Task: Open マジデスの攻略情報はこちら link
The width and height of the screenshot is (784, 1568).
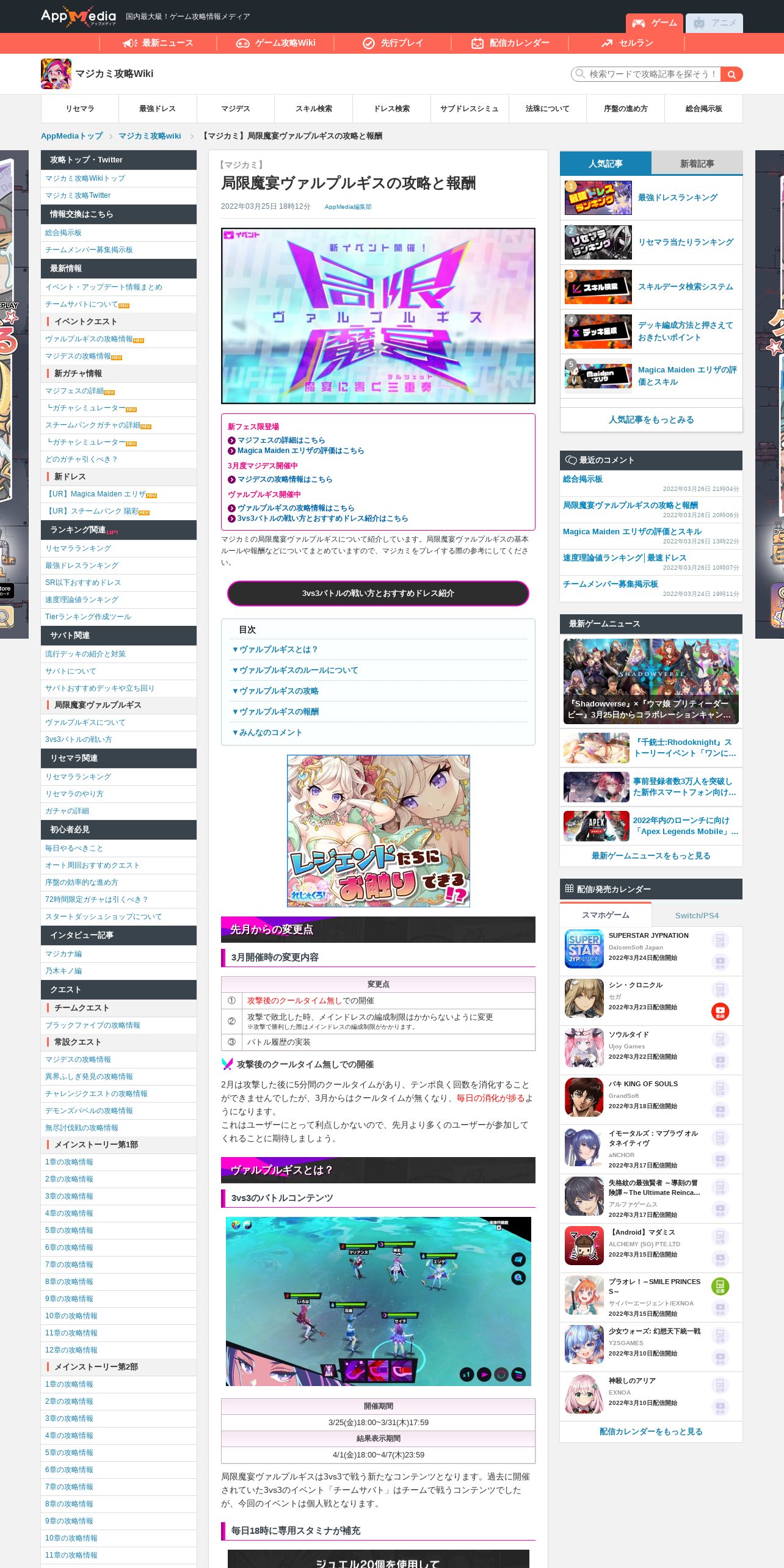Action: (x=285, y=479)
